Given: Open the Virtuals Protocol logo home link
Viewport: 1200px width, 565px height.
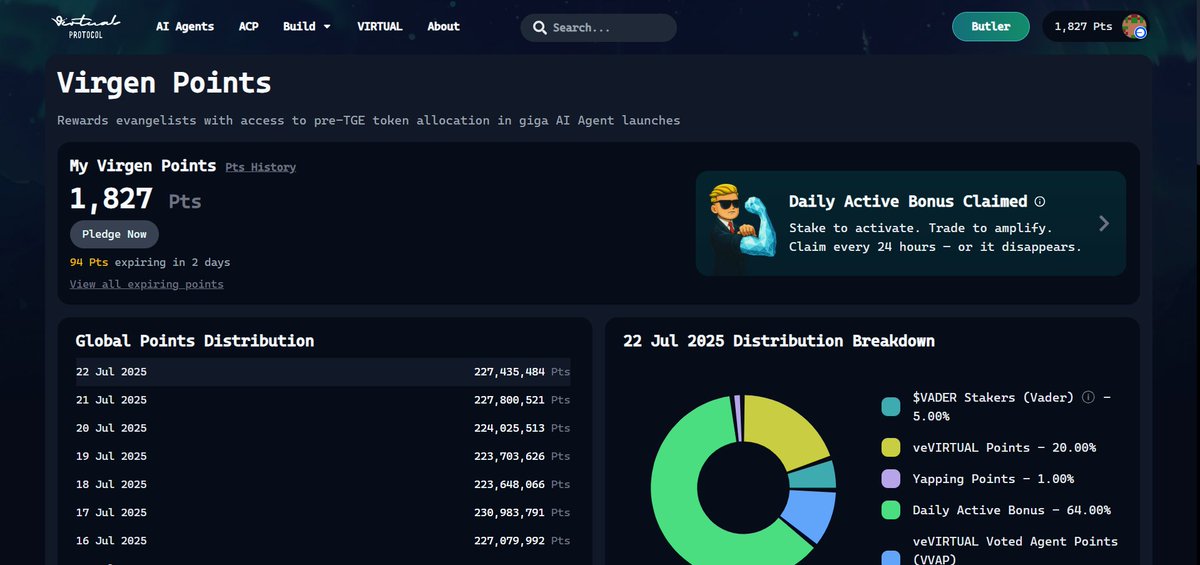Looking at the screenshot, I should point(86,26).
